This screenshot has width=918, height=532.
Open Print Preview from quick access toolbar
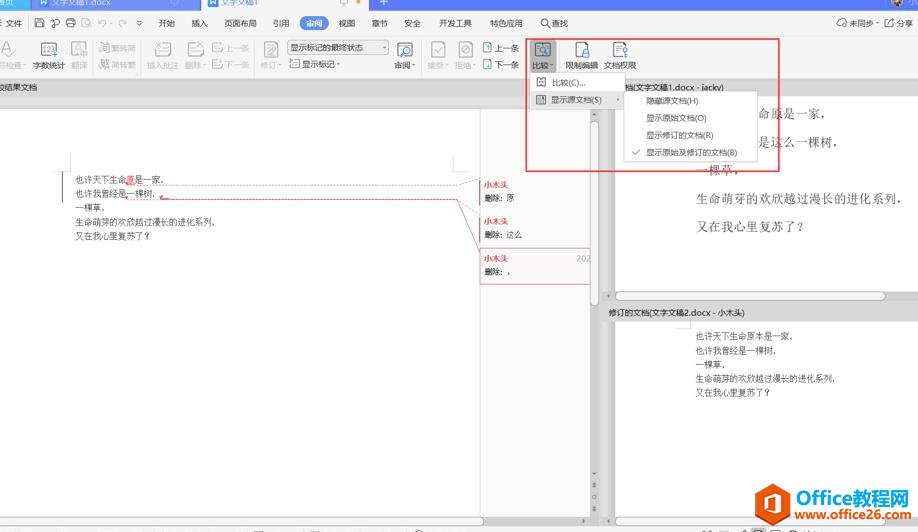tap(86, 23)
